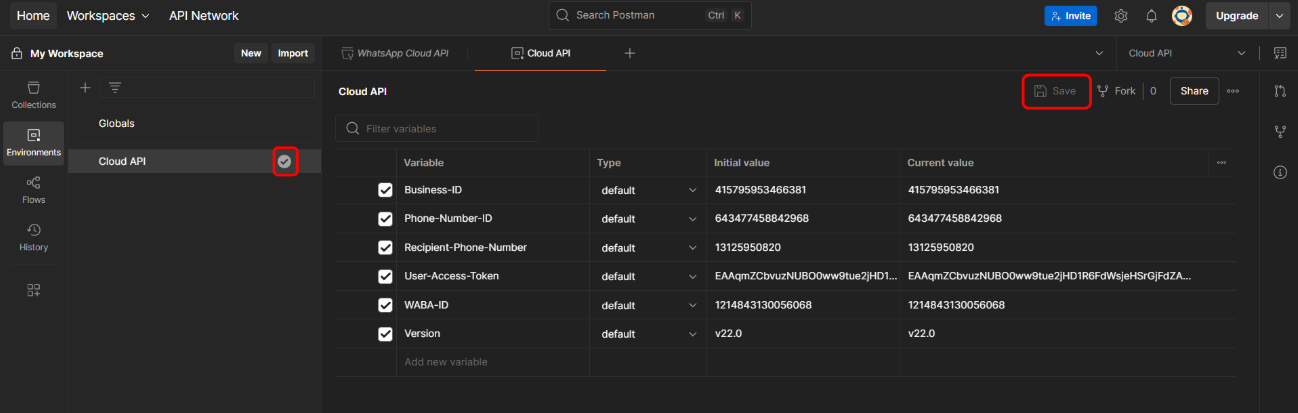Disable the User-Access-Token variable checkbox

385,276
